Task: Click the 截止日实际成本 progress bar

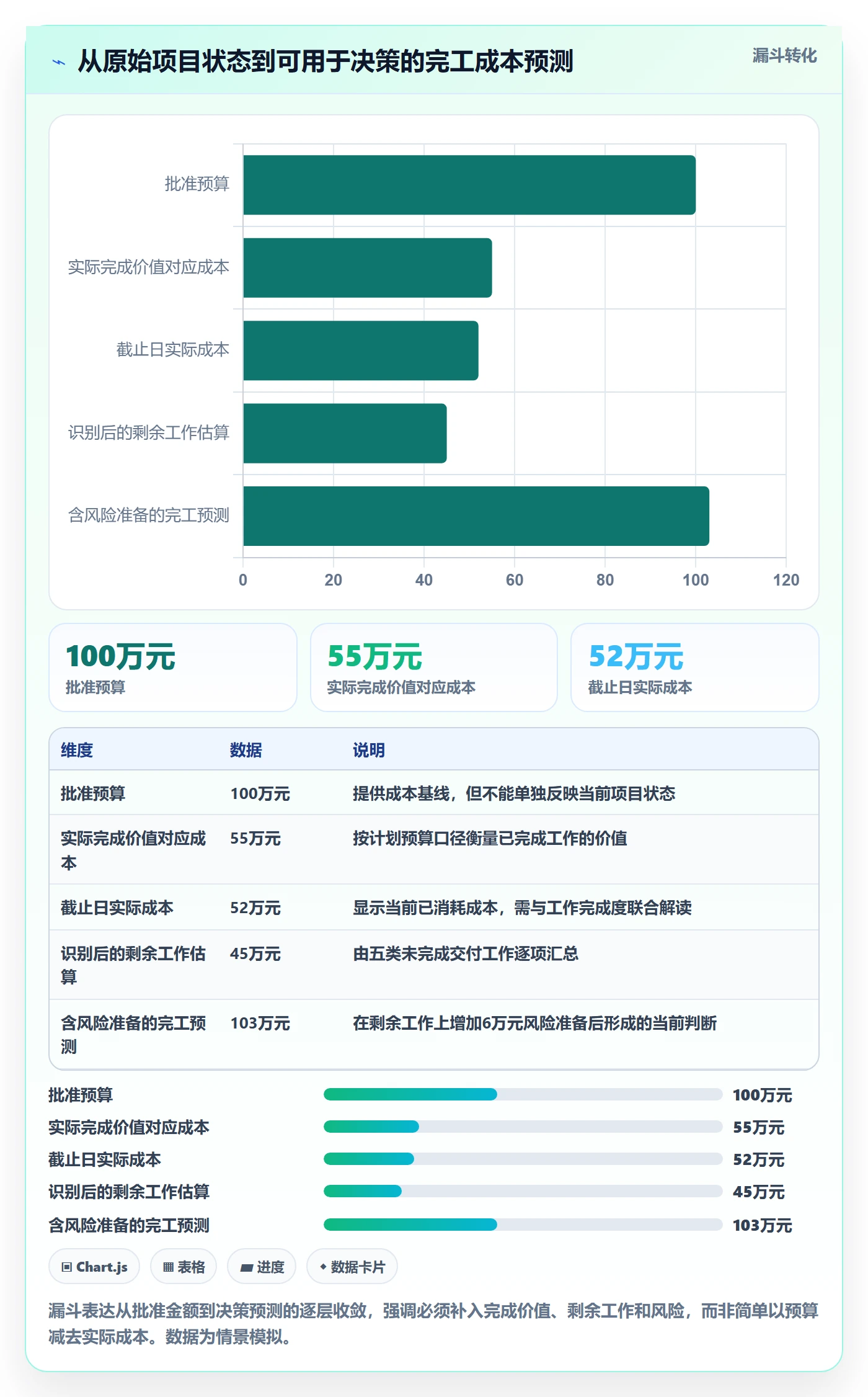Action: point(523,1159)
